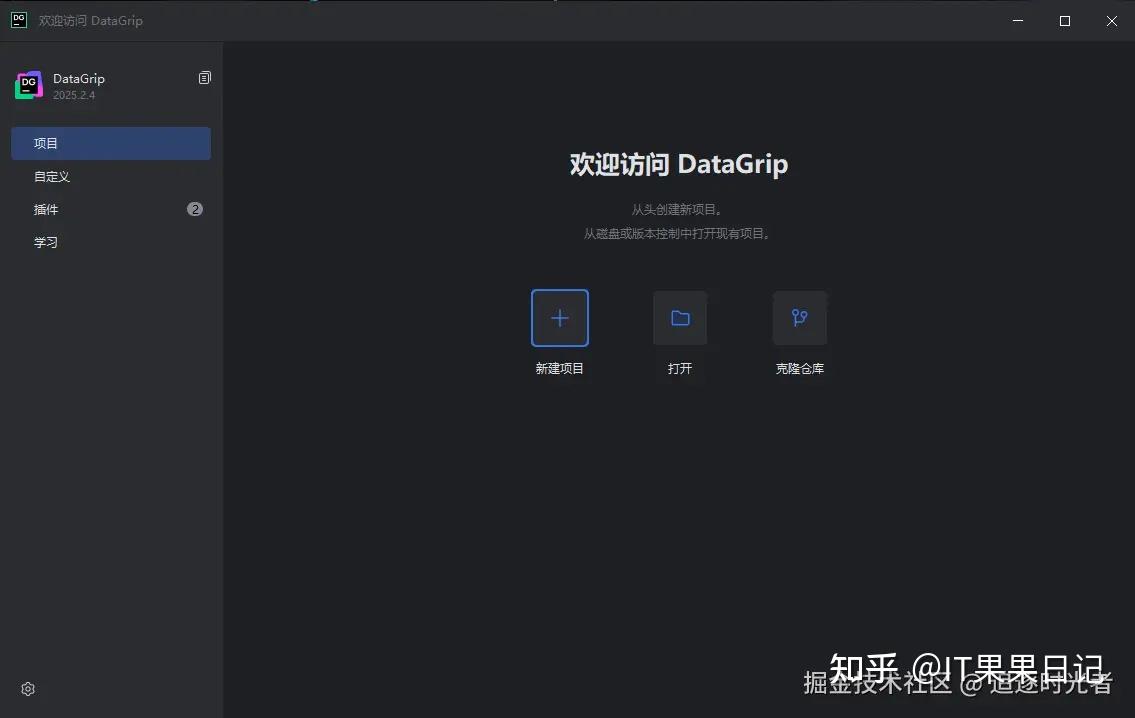Click the 从头创建新项目 subtitle text
This screenshot has width=1135, height=718.
tap(677, 209)
